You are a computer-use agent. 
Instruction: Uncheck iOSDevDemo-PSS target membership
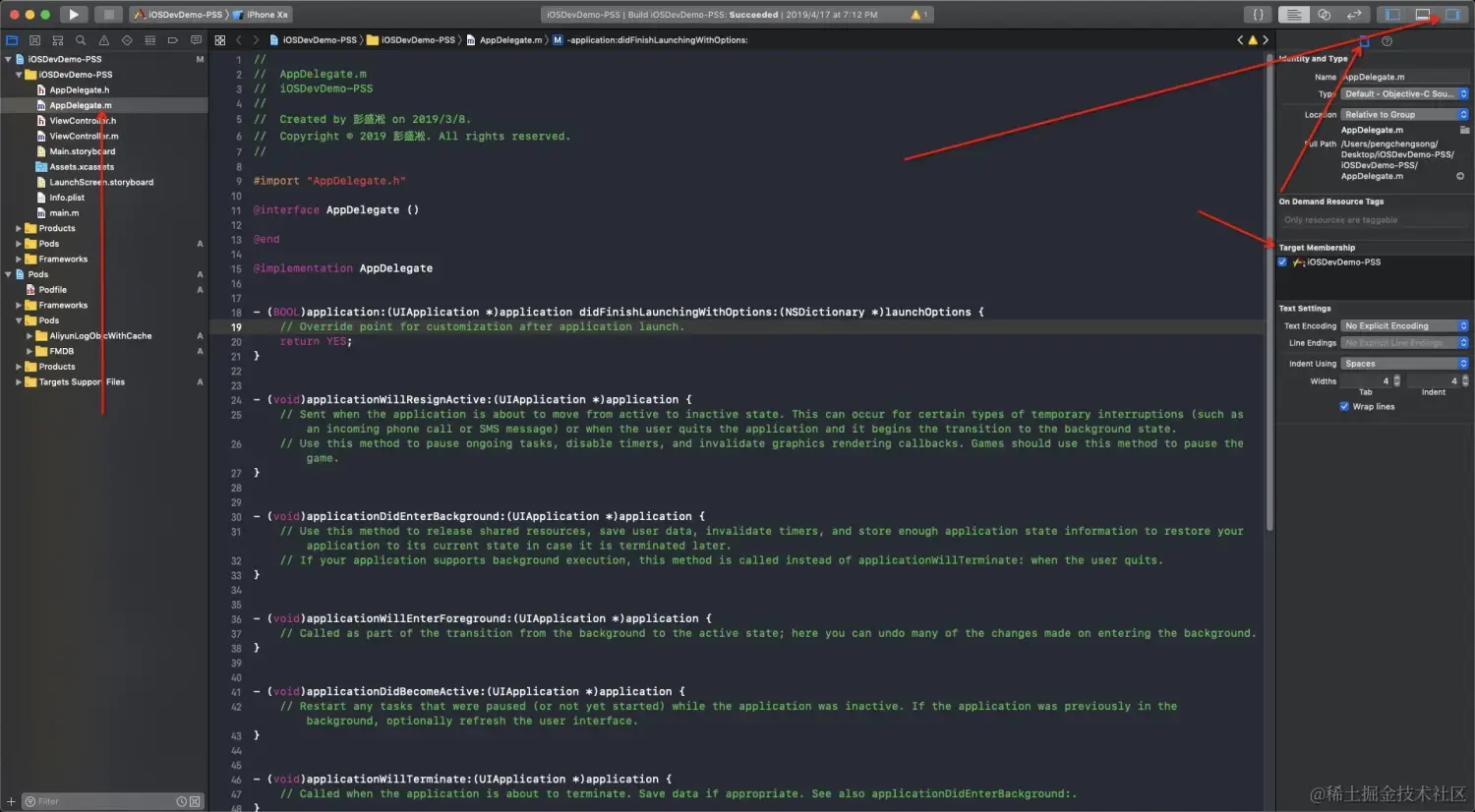point(1282,262)
